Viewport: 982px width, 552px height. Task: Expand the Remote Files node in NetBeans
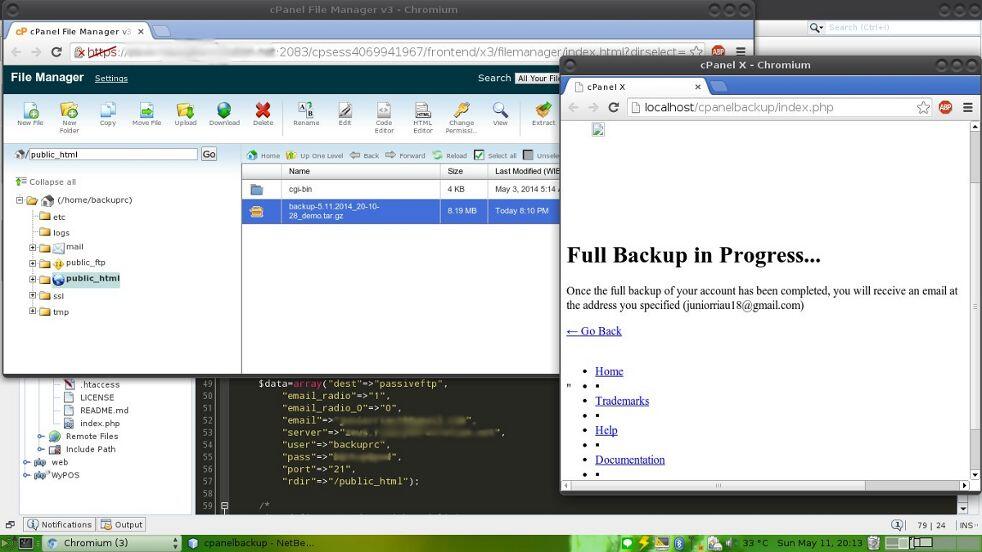click(x=41, y=436)
